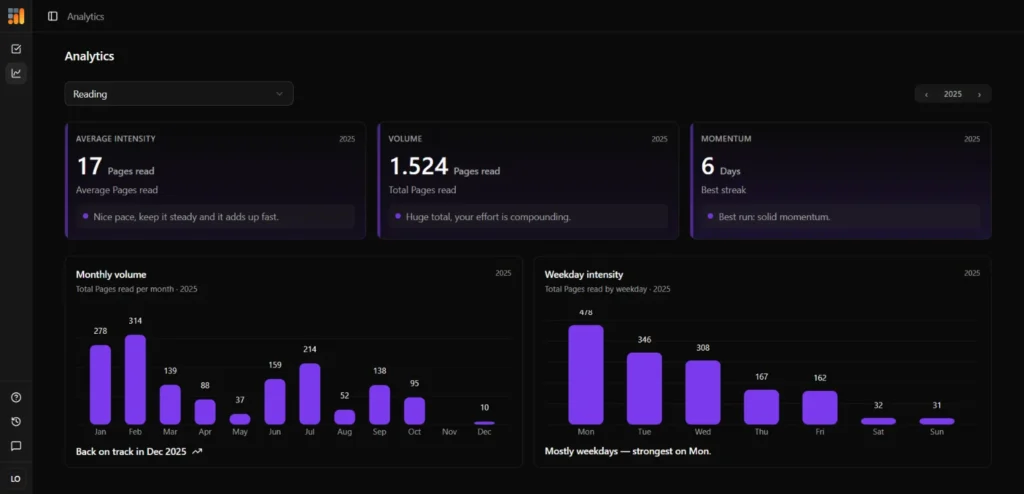Click the 17 average pages value
1024x494 pixels.
pos(89,167)
